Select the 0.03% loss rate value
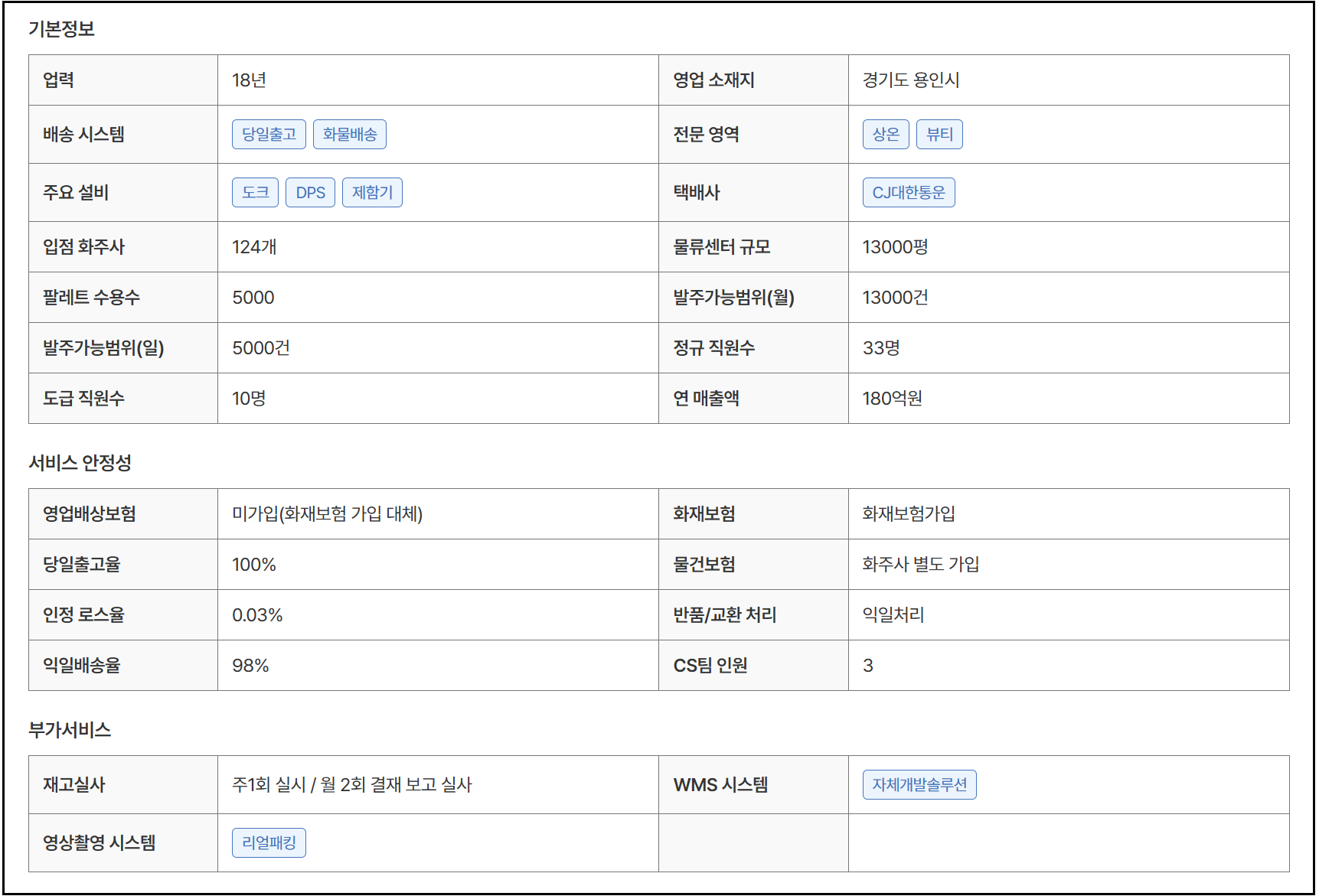This screenshot has width=1319, height=896. [257, 615]
